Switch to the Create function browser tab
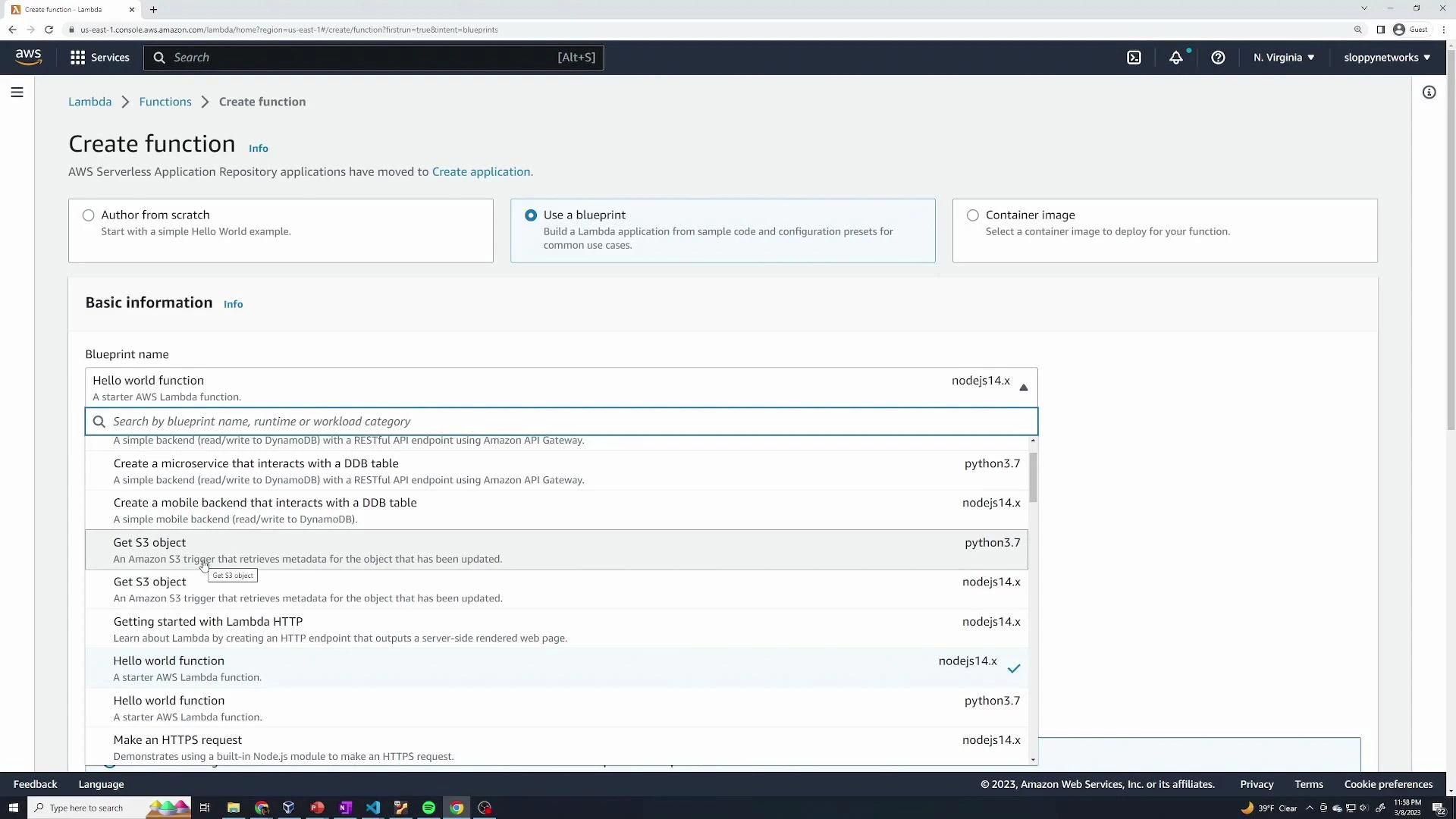The height and width of the screenshot is (819, 1456). tap(68, 10)
